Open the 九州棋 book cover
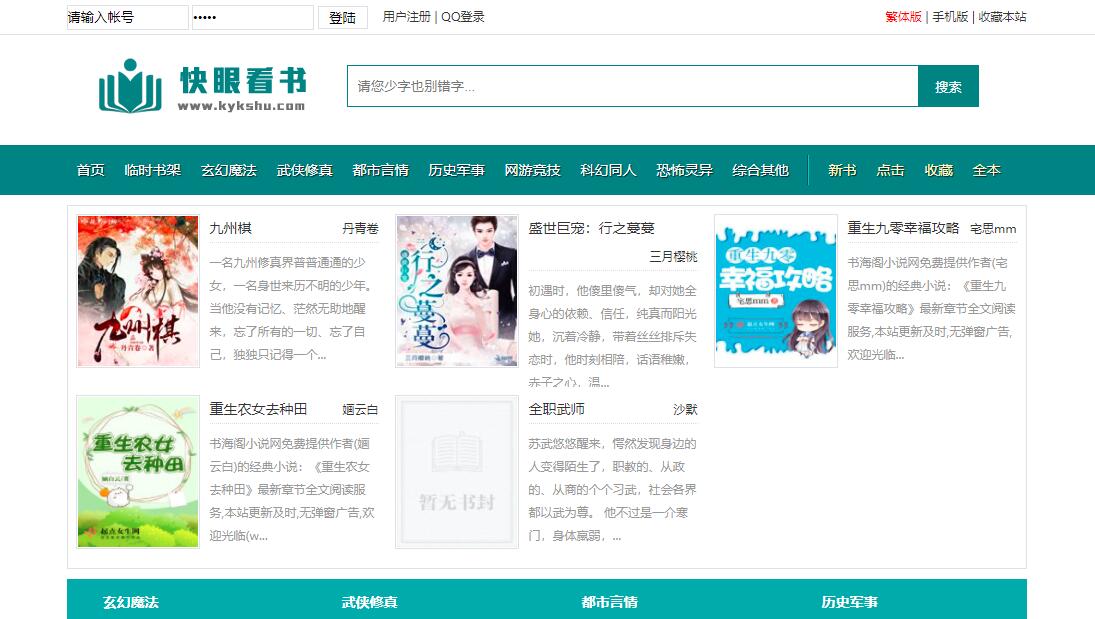 138,291
